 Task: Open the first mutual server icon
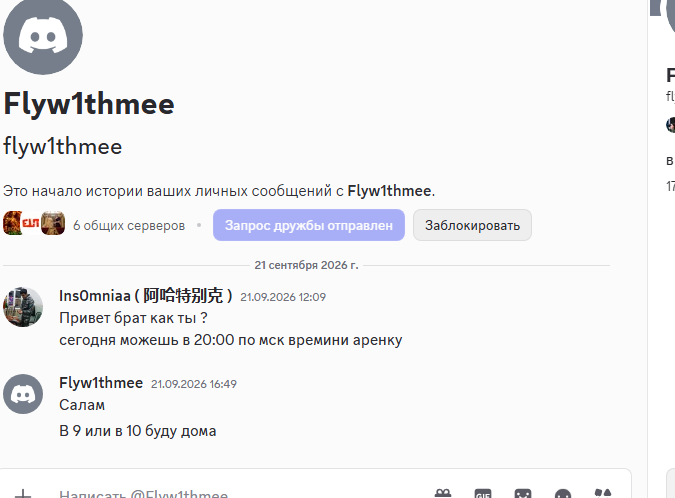click(x=12, y=223)
